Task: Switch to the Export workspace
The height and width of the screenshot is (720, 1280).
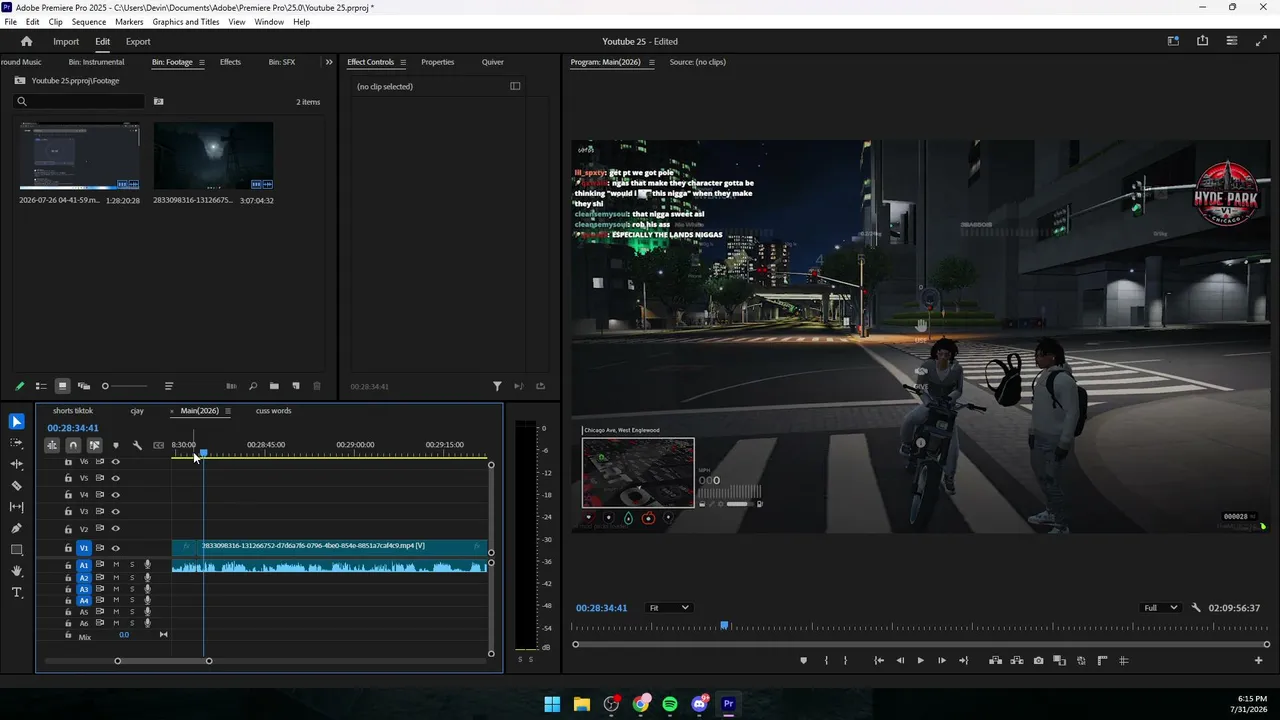Action: (x=138, y=42)
